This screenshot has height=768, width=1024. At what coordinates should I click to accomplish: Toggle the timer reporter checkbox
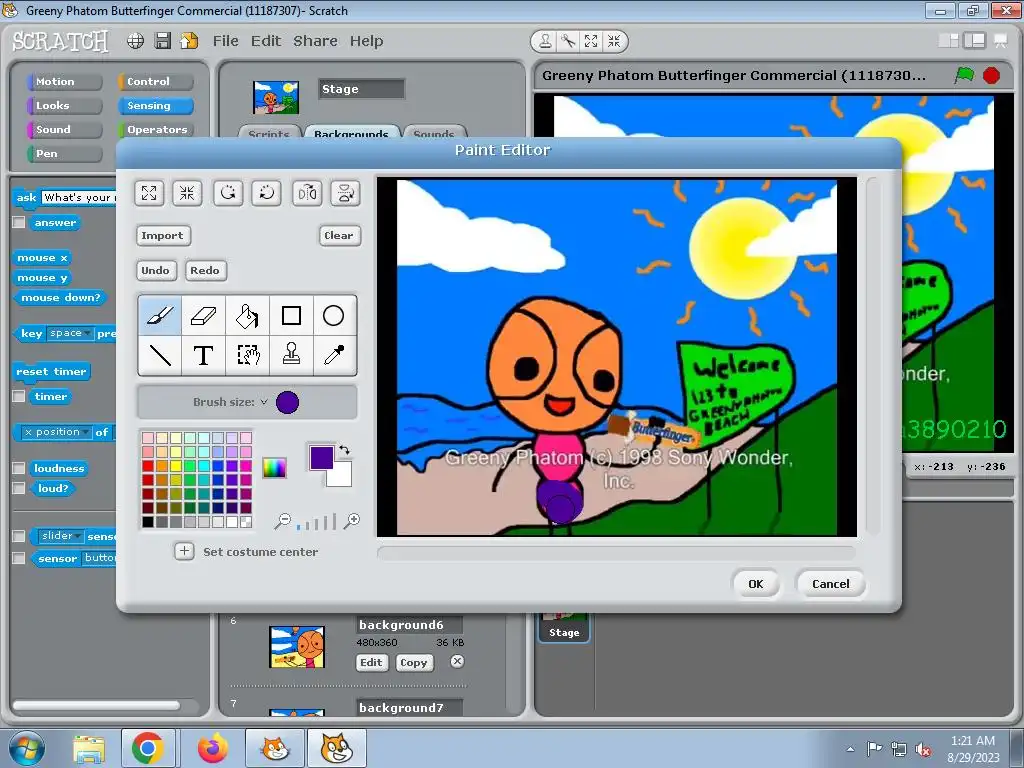coord(19,396)
